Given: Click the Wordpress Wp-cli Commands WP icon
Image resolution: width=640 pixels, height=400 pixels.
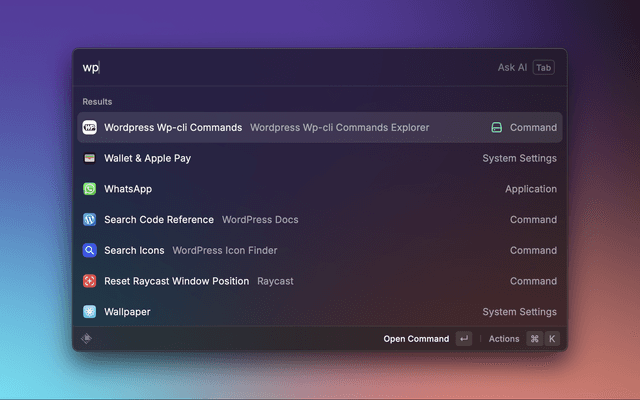Looking at the screenshot, I should (x=89, y=127).
